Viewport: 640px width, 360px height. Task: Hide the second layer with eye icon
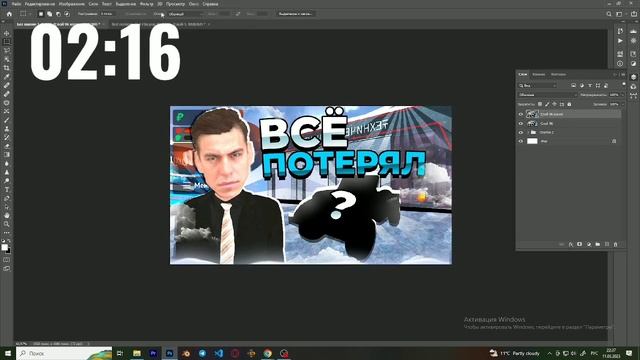tap(520, 123)
